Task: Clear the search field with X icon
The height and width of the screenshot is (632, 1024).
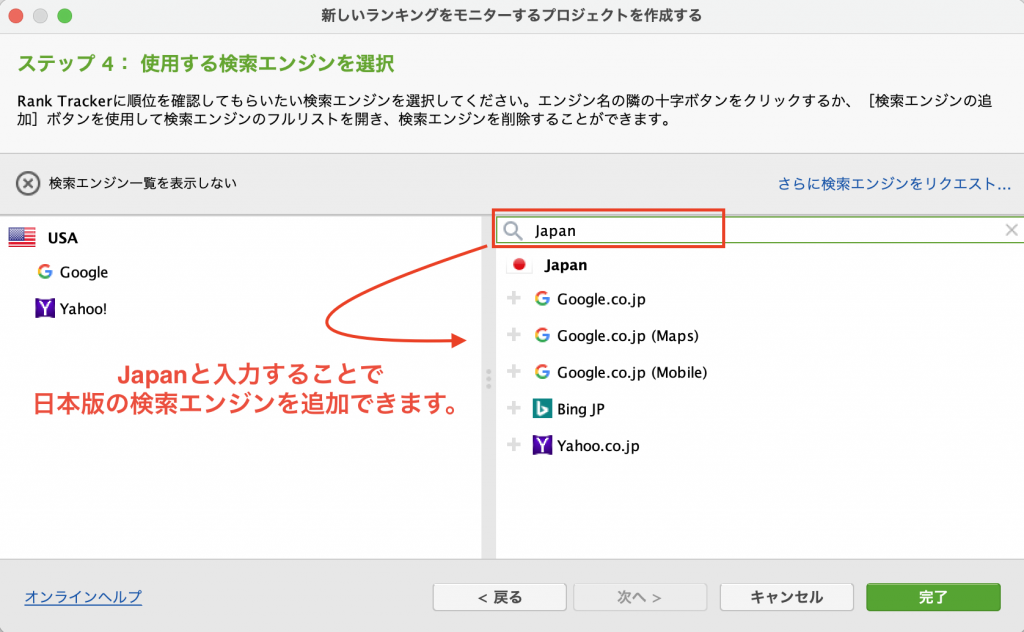Action: [1011, 230]
